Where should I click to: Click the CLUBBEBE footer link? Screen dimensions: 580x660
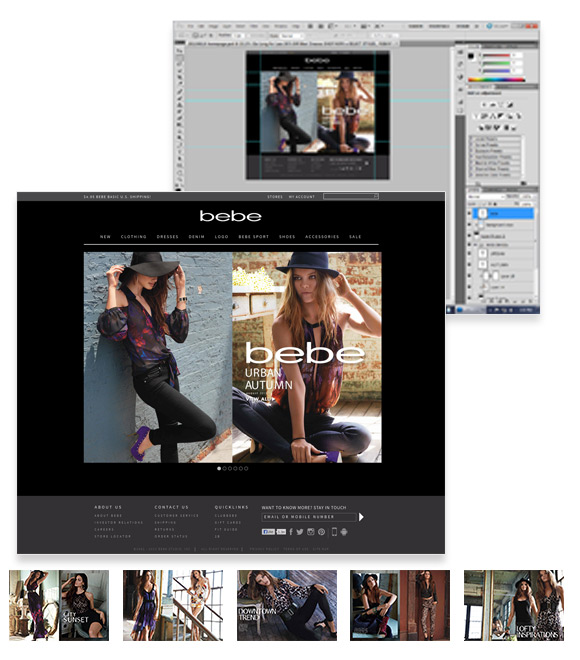click(x=226, y=516)
